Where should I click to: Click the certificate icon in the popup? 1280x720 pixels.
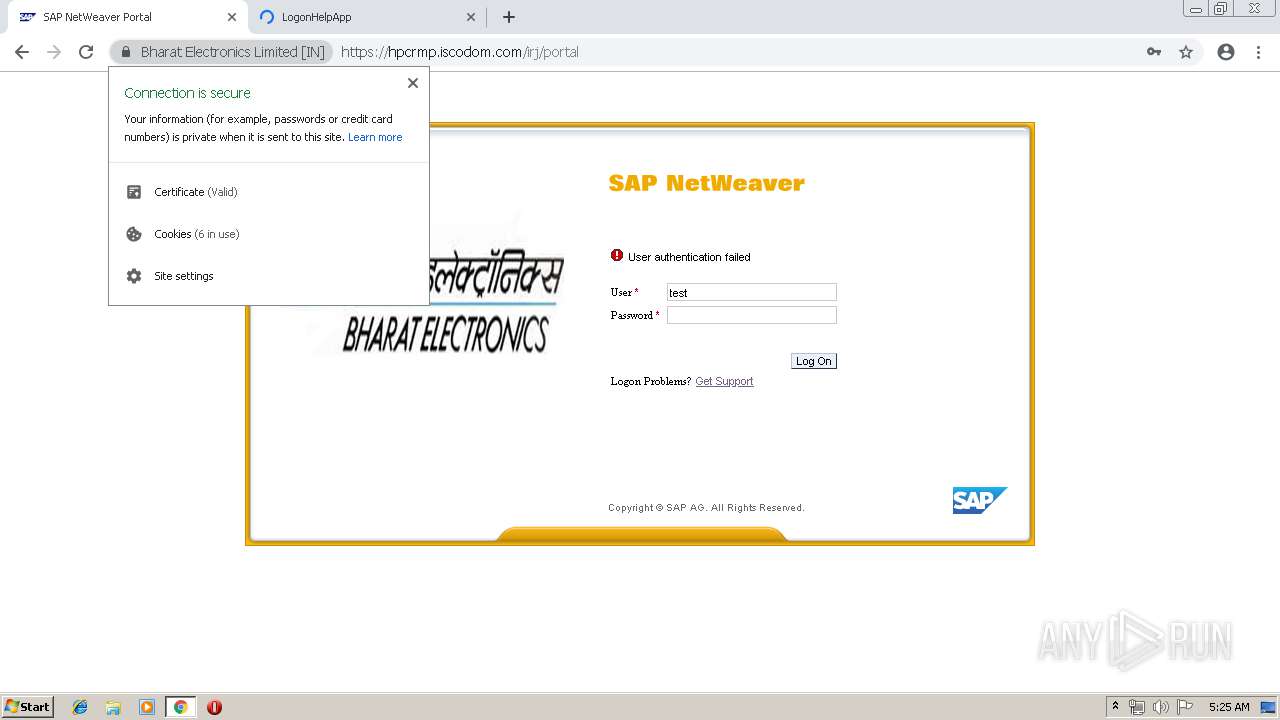click(134, 192)
